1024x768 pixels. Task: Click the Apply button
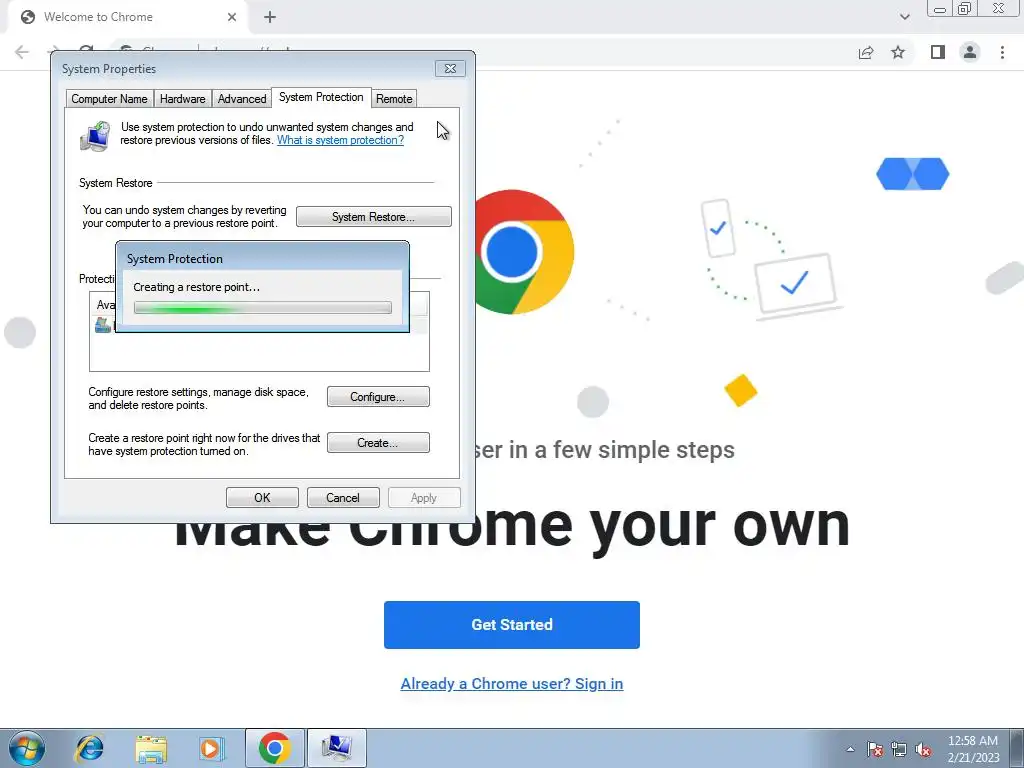[424, 498]
